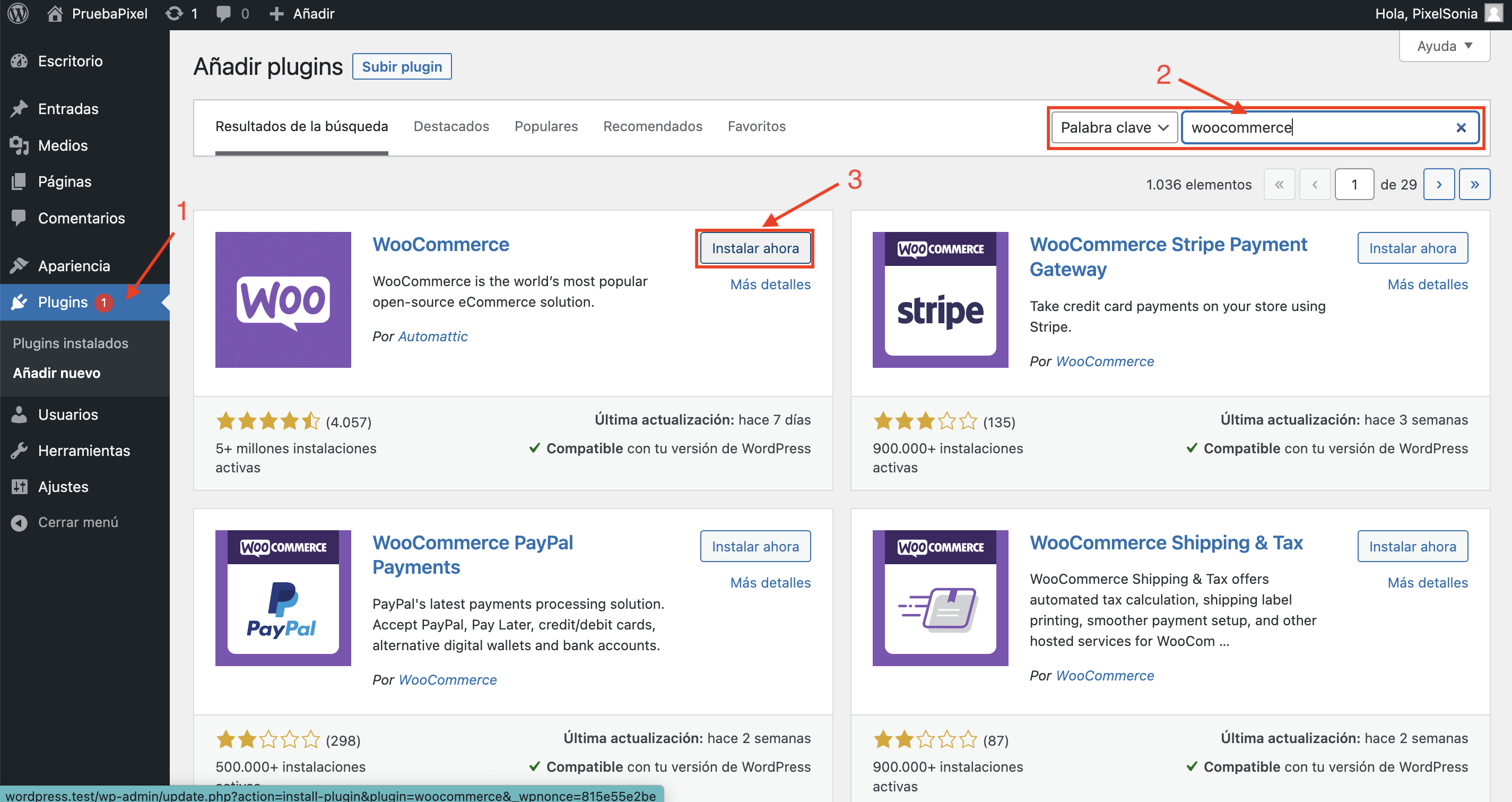
Task: Open Más detalles for Shipping & Tax
Action: point(1428,582)
